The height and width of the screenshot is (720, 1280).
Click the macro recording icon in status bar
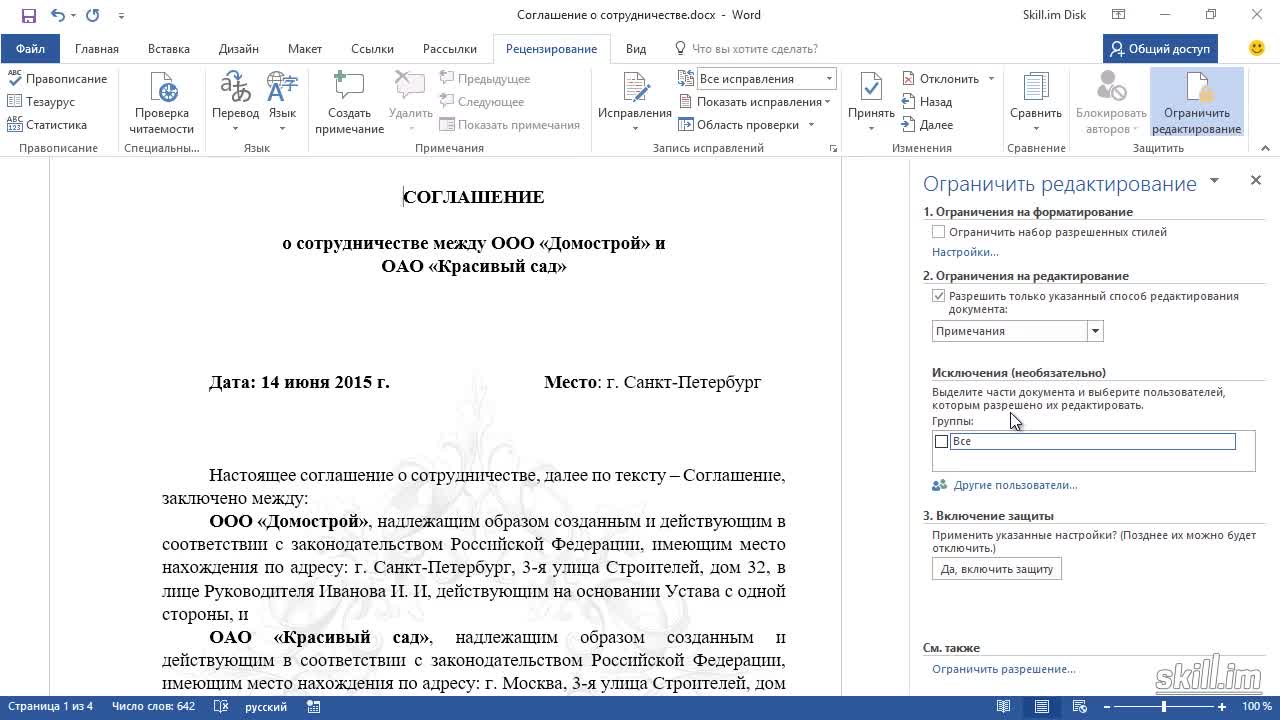click(x=313, y=706)
